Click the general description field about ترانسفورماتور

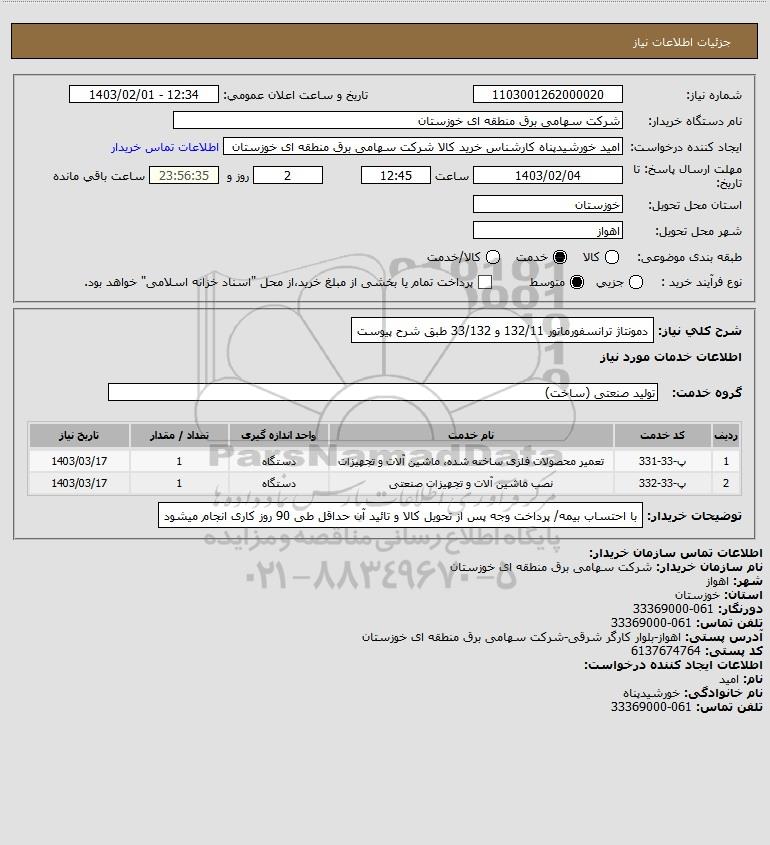502,330
